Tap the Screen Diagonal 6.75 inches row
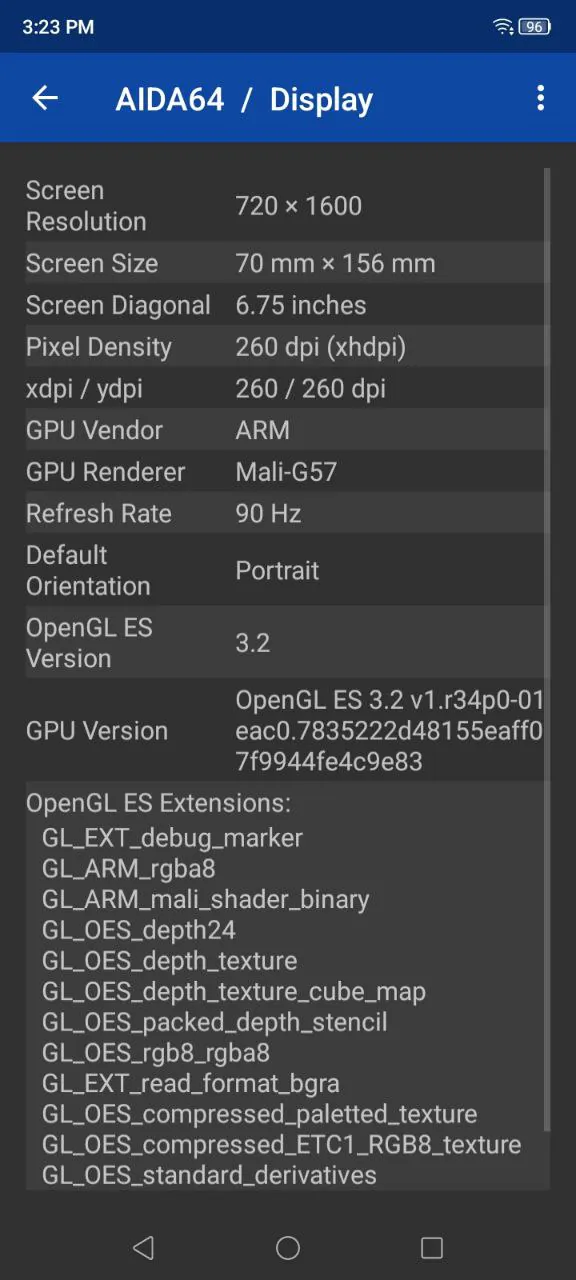Image resolution: width=576 pixels, height=1280 pixels. pos(287,305)
